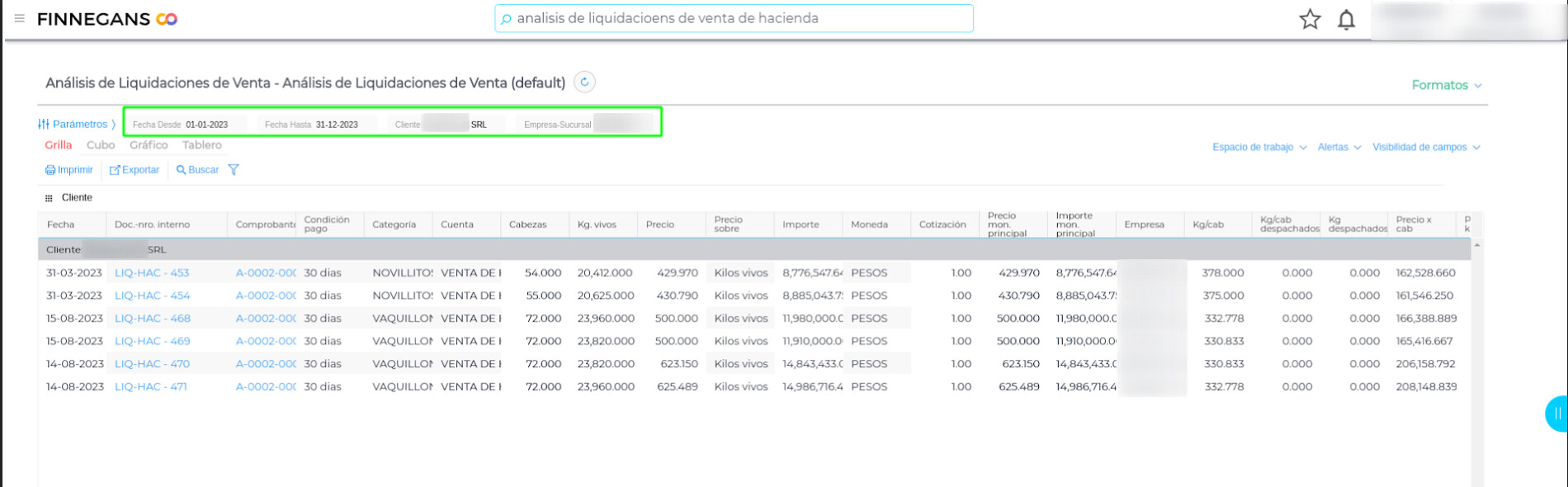Screen dimensions: 1568x487
Task: Click the Exportar icon
Action: click(115, 170)
